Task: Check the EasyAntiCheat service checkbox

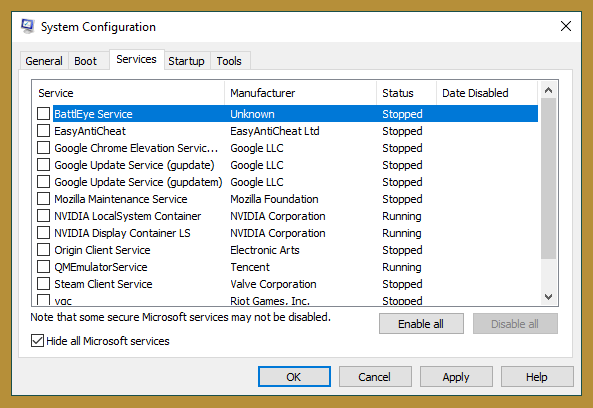Action: [43, 130]
